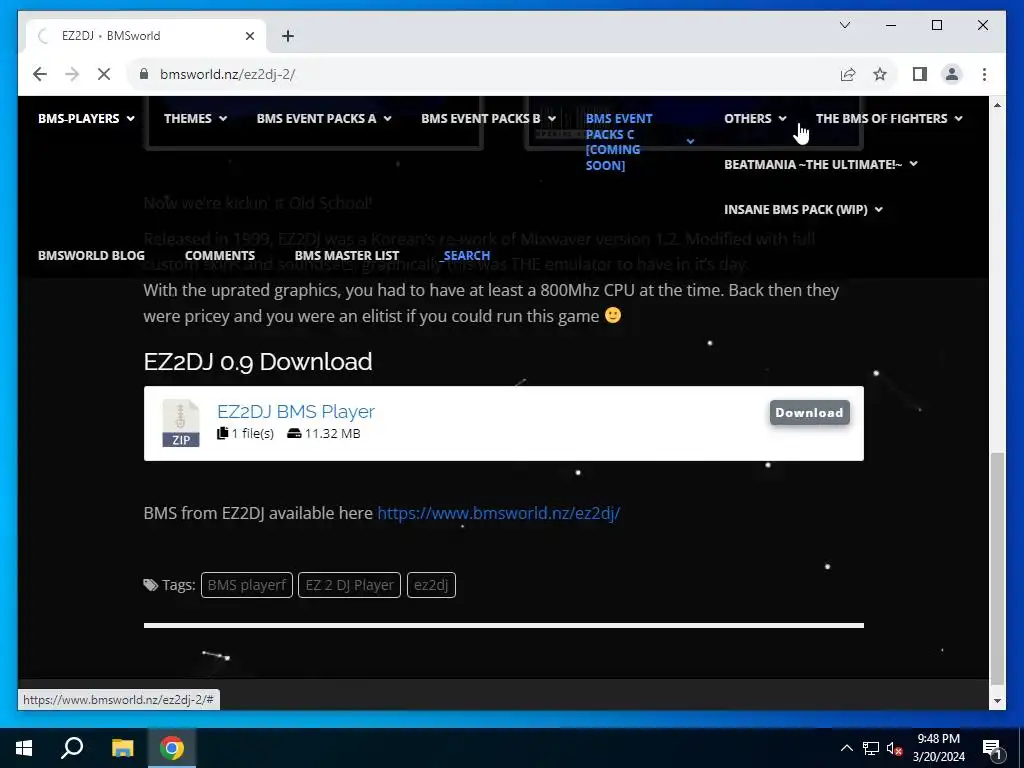Open Windows taskbar search
This screenshot has height=768, width=1024.
(72, 748)
